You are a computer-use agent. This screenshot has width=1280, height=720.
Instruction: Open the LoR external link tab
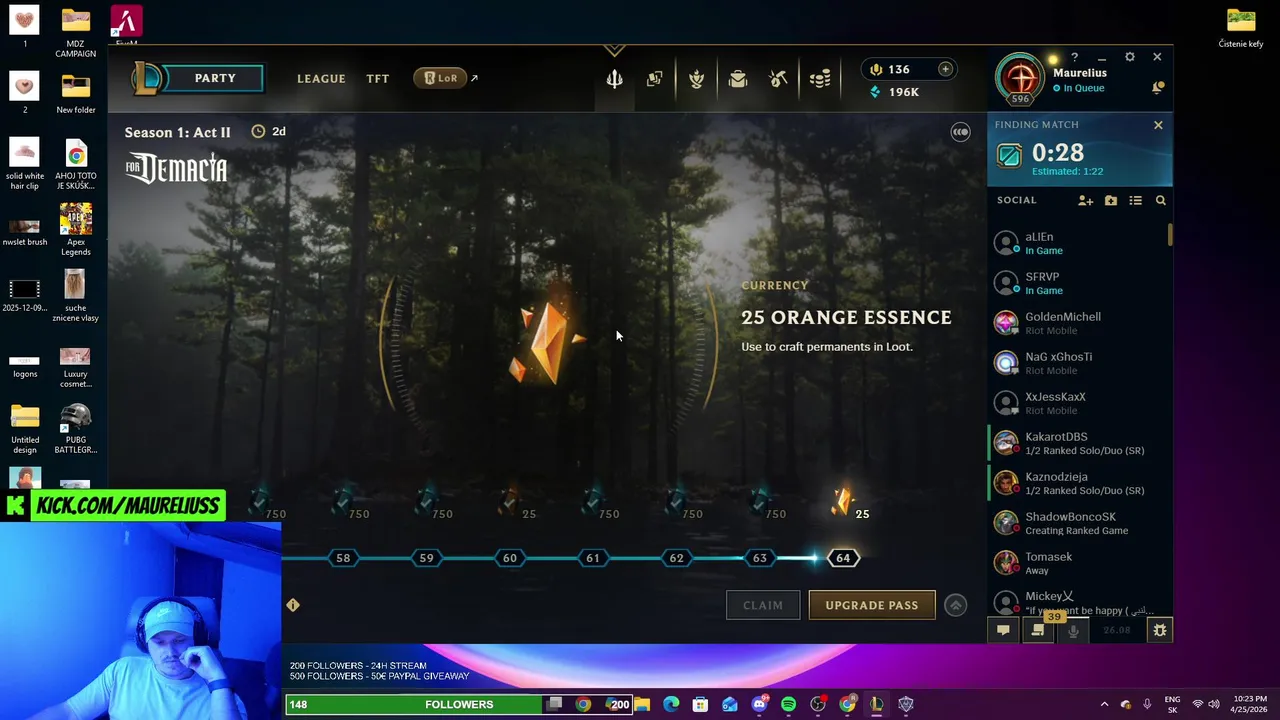click(446, 78)
